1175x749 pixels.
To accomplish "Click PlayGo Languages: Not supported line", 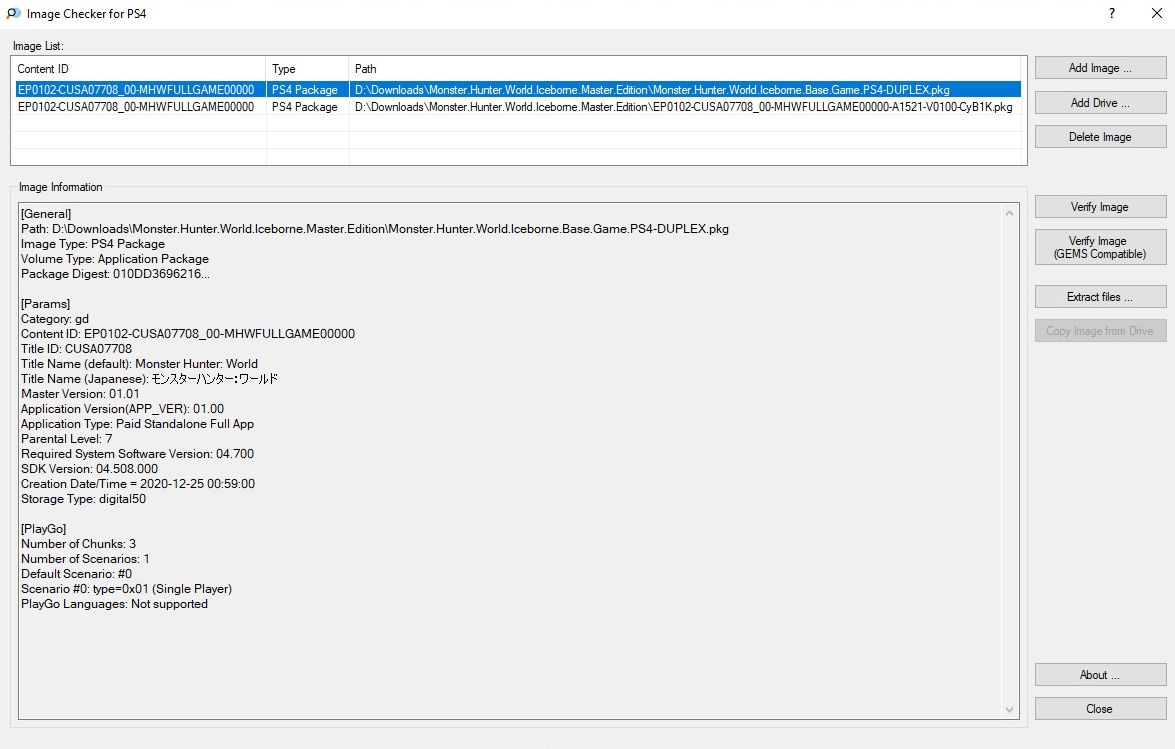I will [115, 604].
